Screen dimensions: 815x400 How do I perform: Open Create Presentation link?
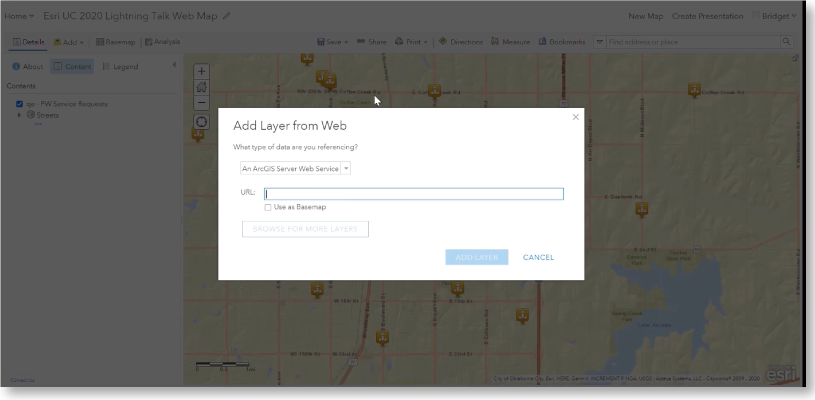707,16
